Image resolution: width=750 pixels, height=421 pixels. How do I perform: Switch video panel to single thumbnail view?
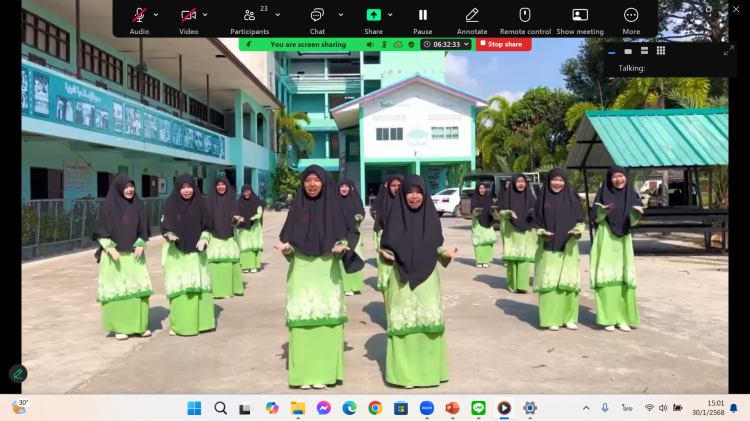[628, 51]
